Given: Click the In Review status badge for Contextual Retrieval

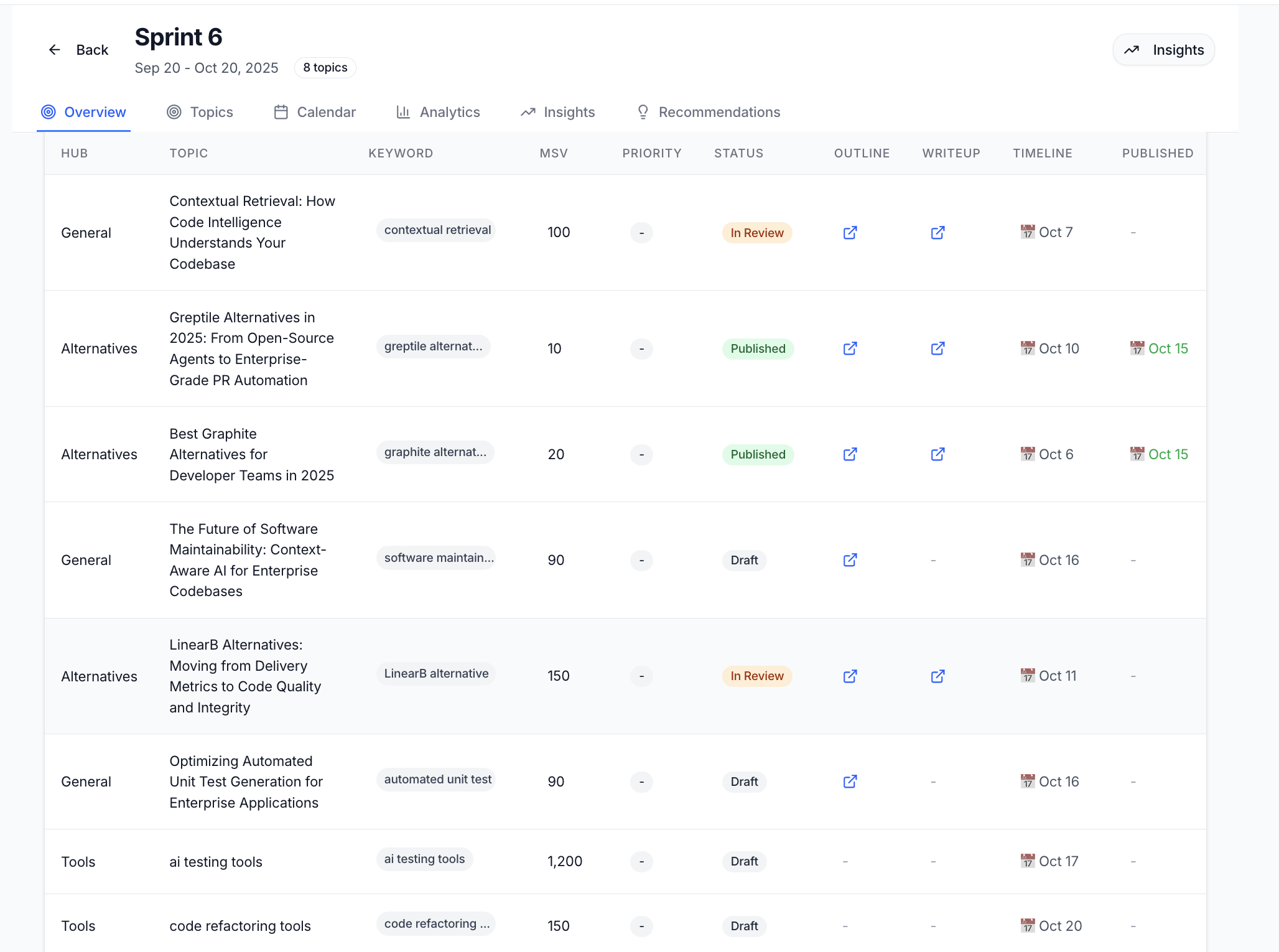Looking at the screenshot, I should [756, 232].
